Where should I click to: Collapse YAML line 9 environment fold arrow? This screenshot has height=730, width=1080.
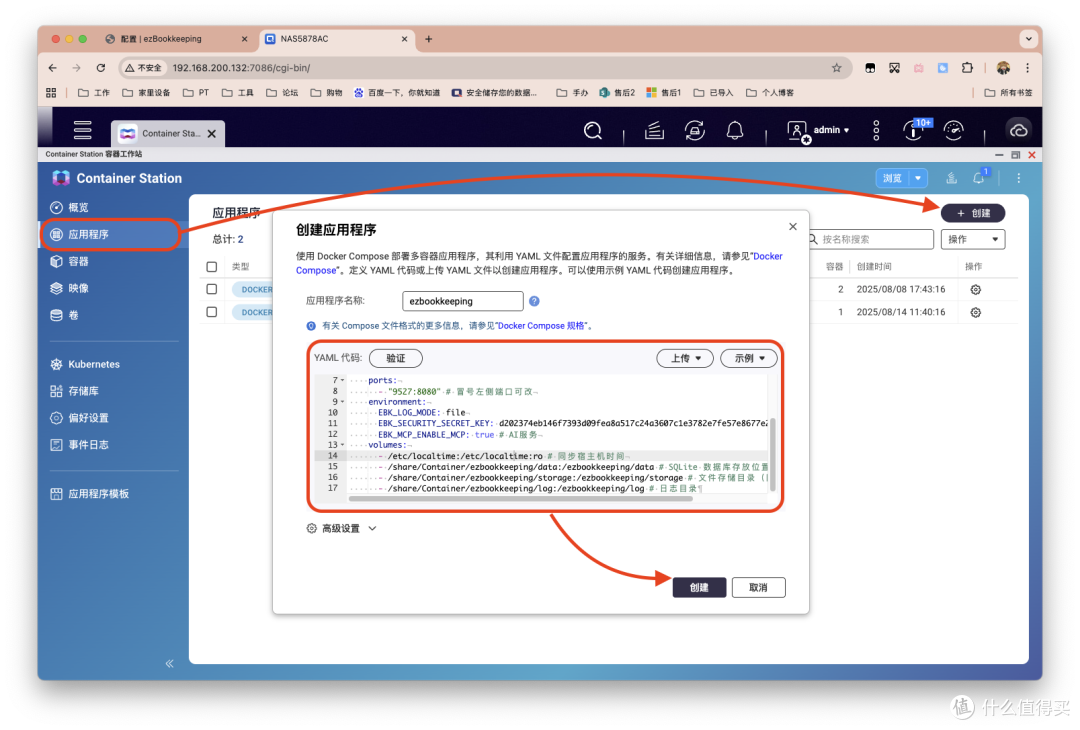pos(342,402)
